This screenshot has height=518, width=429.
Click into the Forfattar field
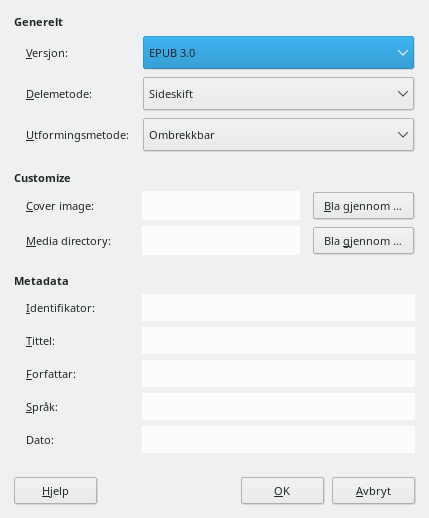tap(278, 374)
